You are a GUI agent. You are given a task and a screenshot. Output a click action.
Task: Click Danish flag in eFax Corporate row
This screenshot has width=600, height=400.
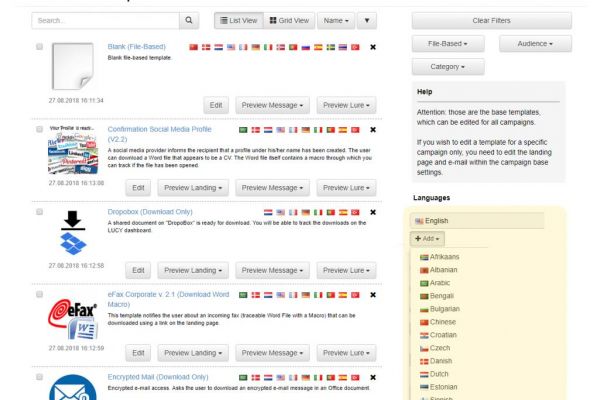256,295
